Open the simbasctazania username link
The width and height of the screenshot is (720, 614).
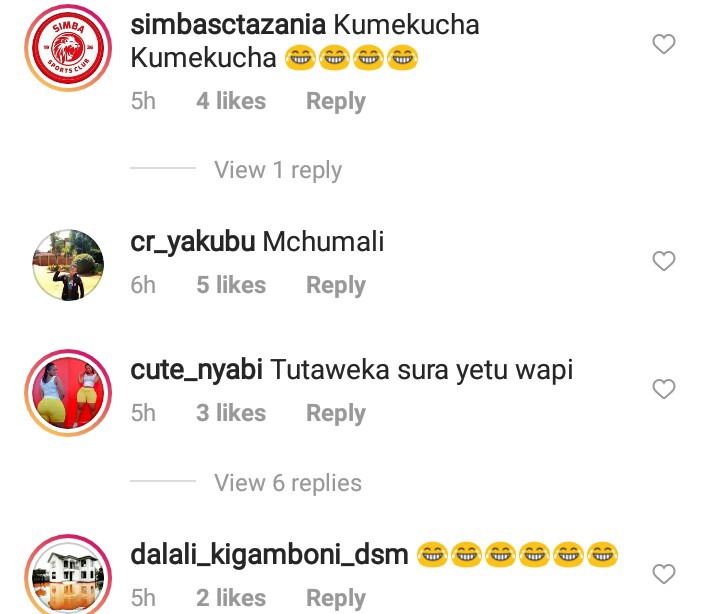coord(228,25)
